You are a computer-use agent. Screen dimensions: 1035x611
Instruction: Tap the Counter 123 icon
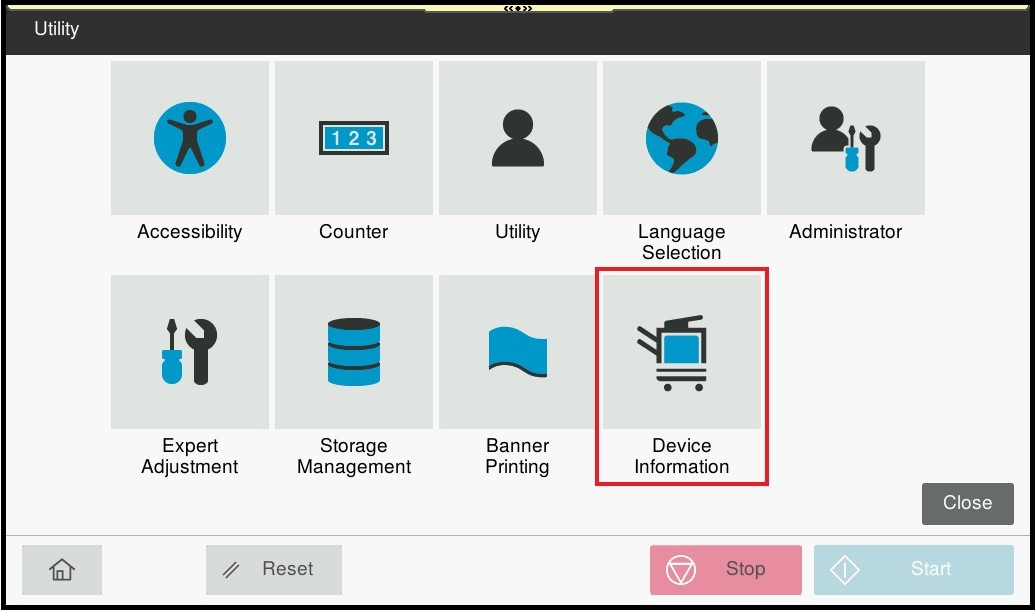[x=354, y=138]
